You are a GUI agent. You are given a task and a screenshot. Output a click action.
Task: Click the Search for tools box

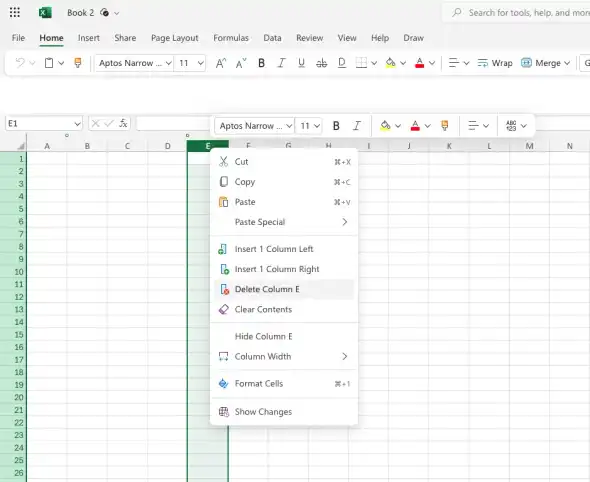coord(516,13)
